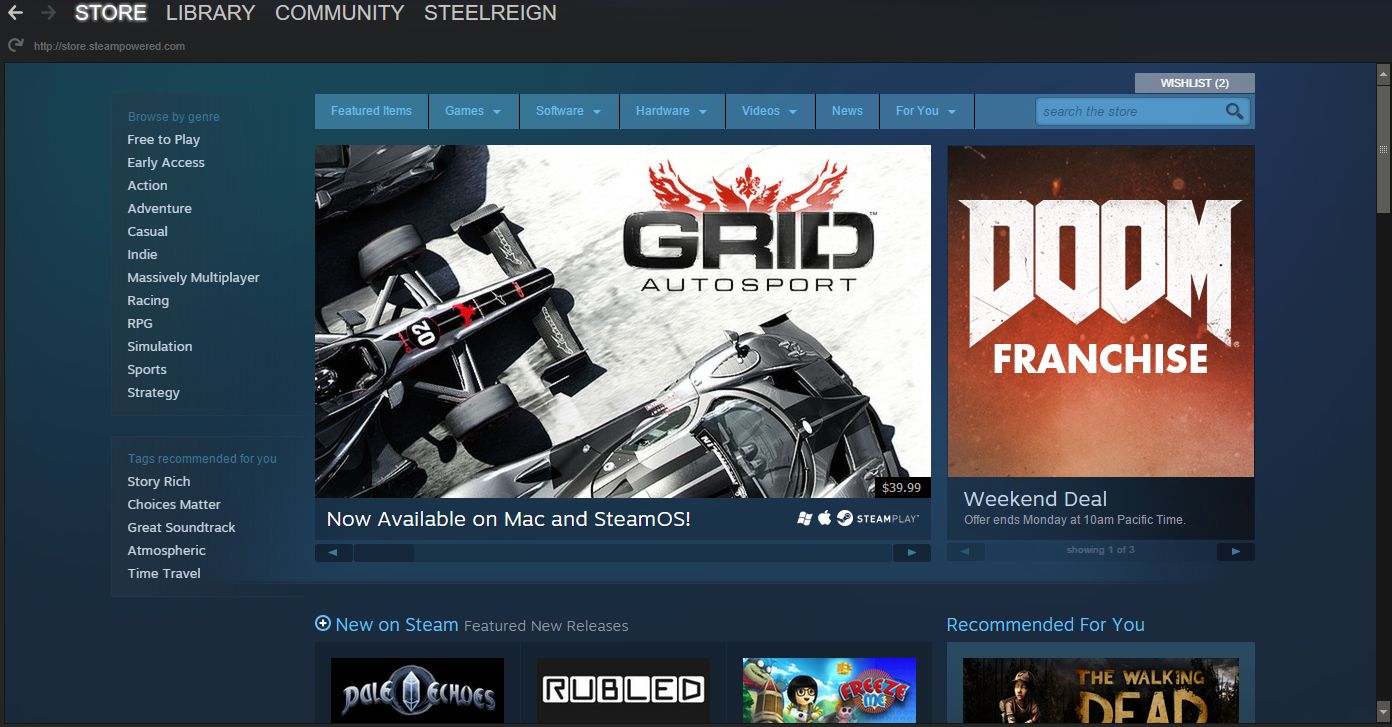Click the SteamPlay logo on GRID banner

[878, 519]
